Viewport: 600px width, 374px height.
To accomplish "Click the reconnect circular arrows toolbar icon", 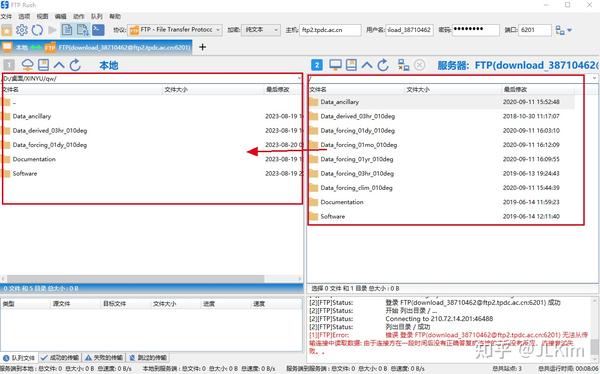I will [x=37, y=30].
